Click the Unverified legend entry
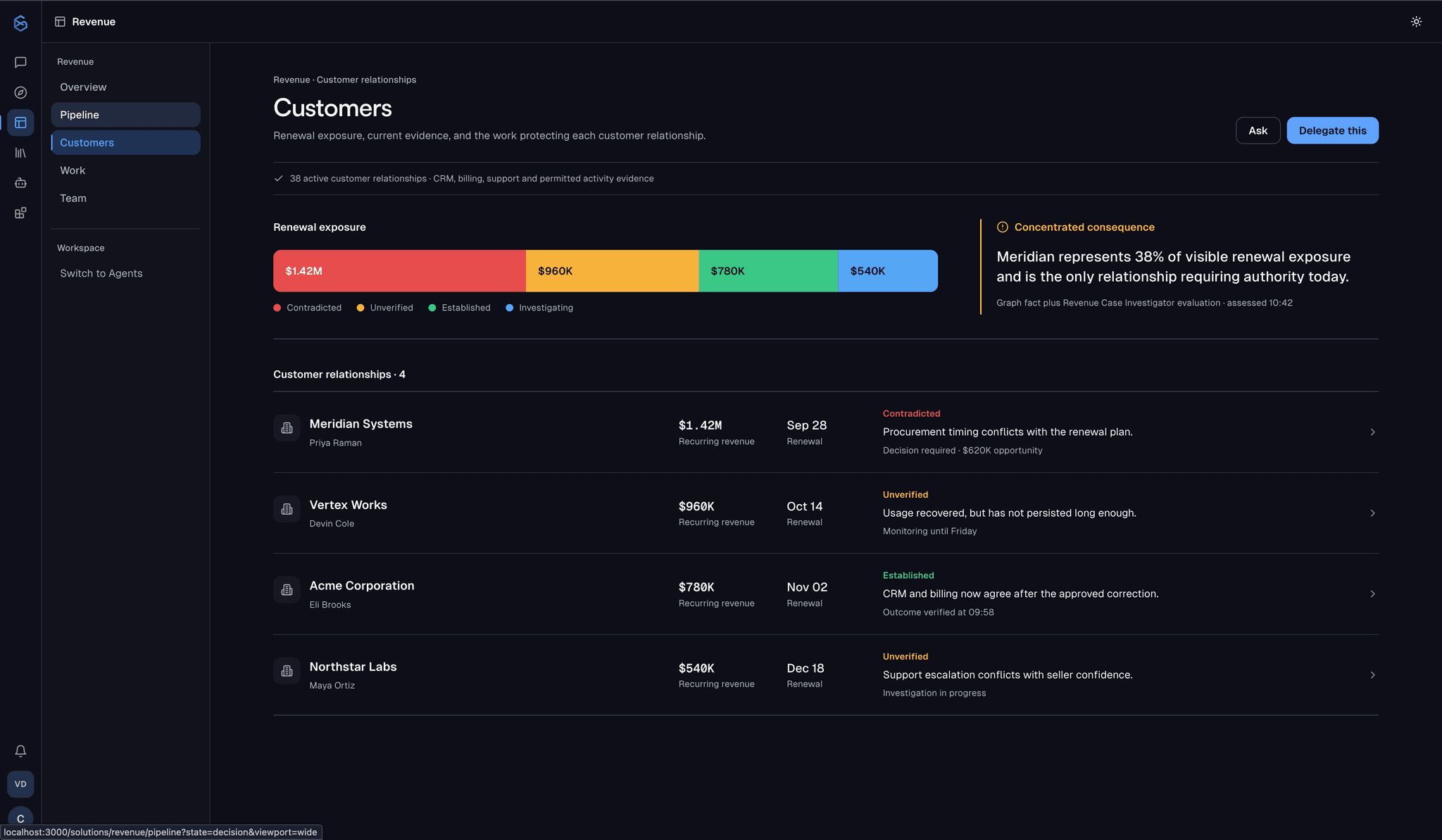Viewport: 1442px width, 840px height. pyautogui.click(x=384, y=308)
